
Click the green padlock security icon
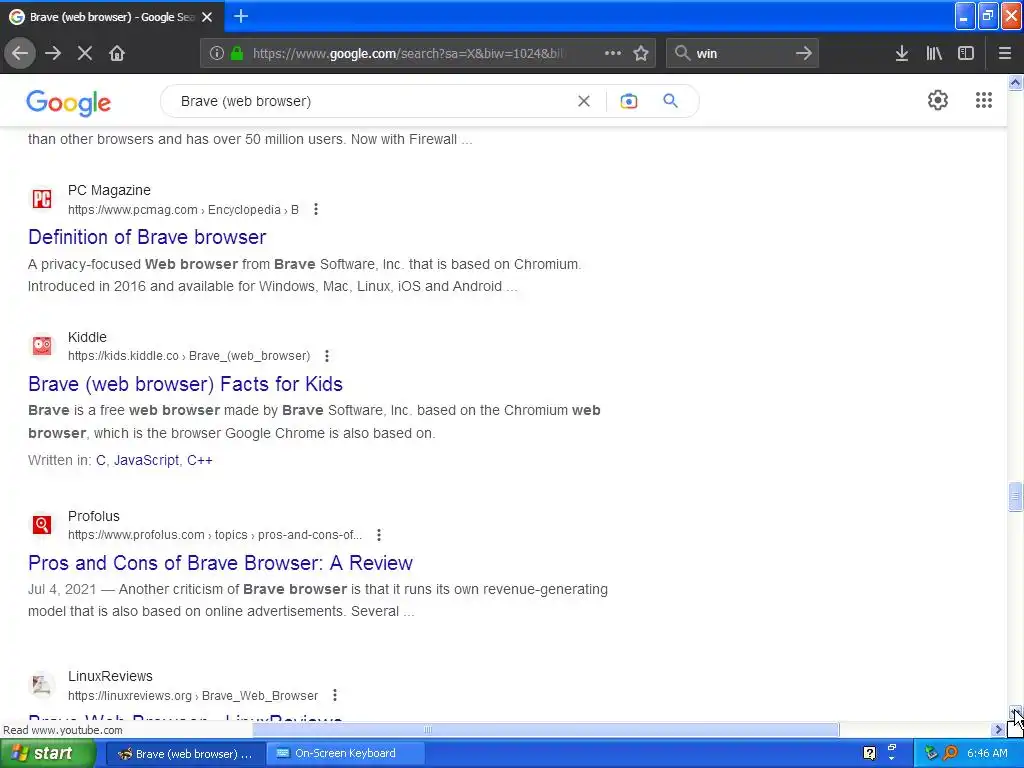[237, 54]
